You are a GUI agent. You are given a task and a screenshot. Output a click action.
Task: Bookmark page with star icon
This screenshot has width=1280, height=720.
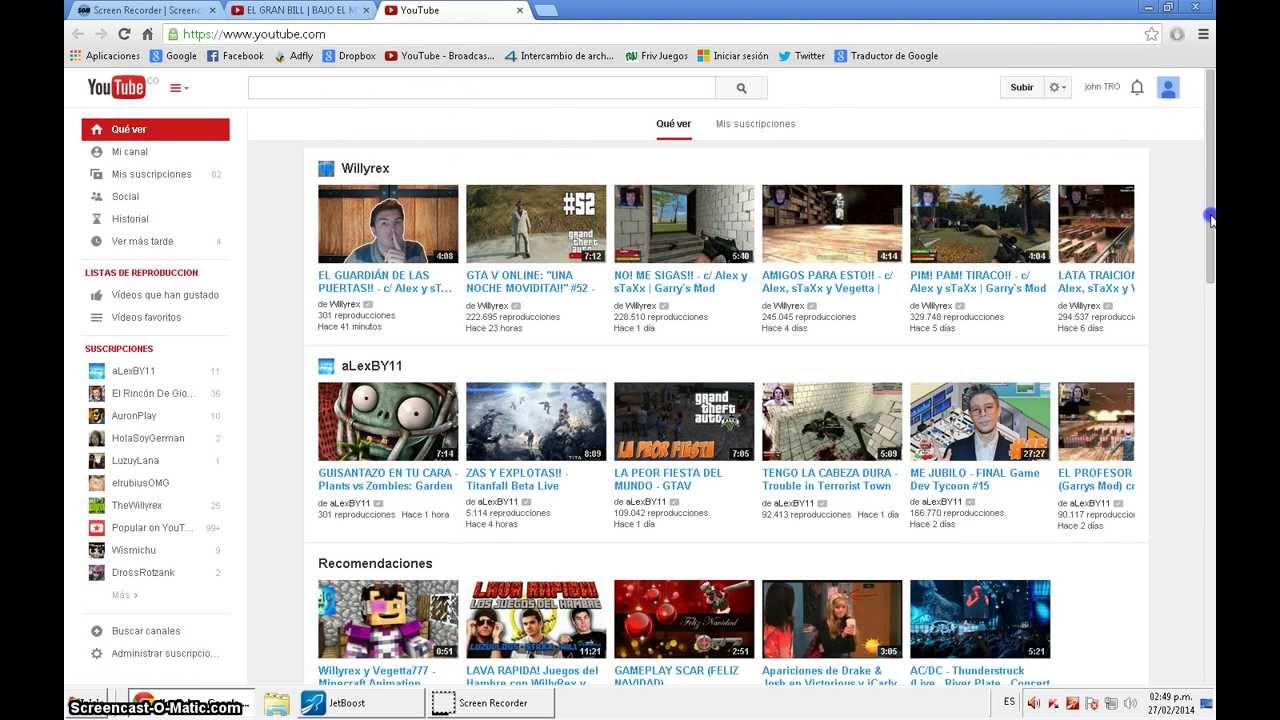click(x=1152, y=34)
